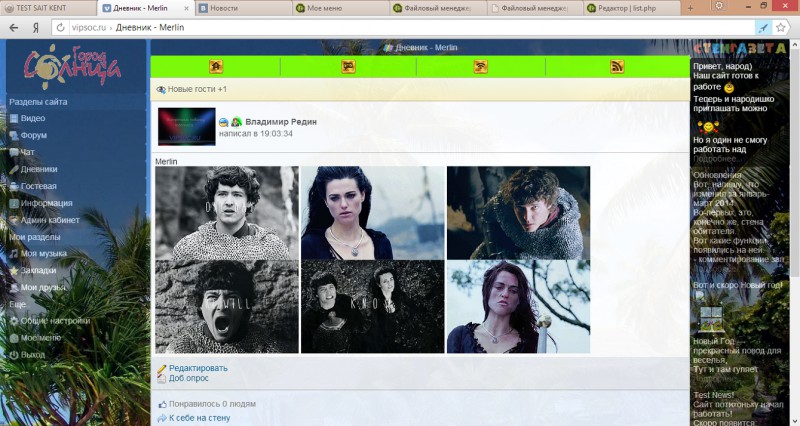
Task: Click the RSS feed icon in green bar
Action: click(617, 66)
